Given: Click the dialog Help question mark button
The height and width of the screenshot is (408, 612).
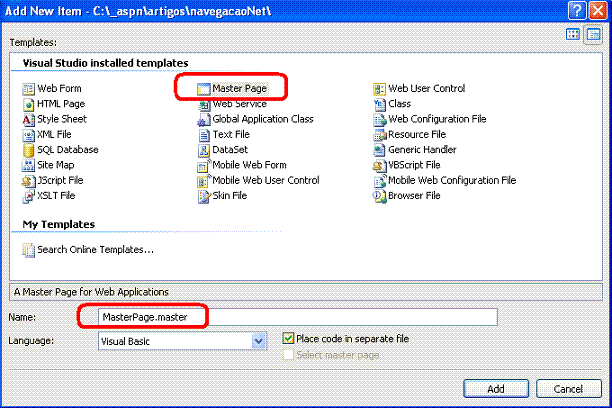Looking at the screenshot, I should (x=577, y=11).
